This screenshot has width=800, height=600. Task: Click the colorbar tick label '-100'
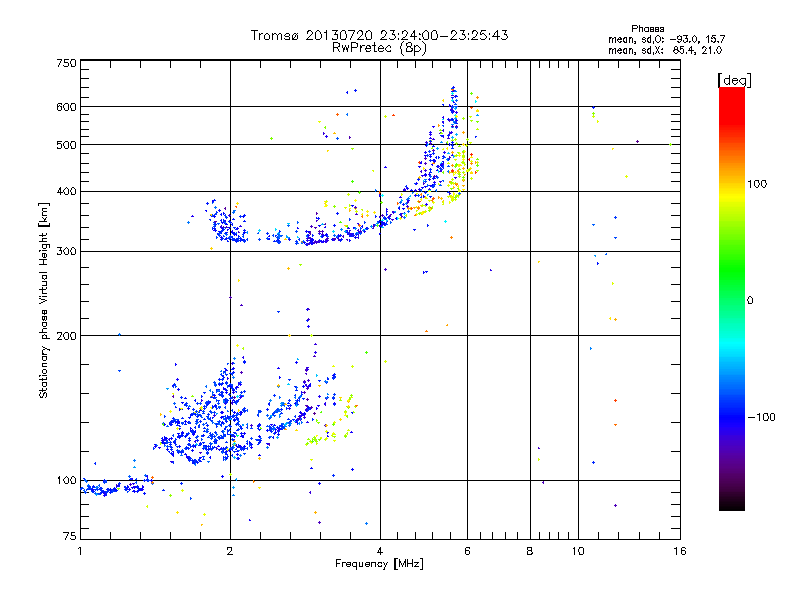tap(761, 417)
